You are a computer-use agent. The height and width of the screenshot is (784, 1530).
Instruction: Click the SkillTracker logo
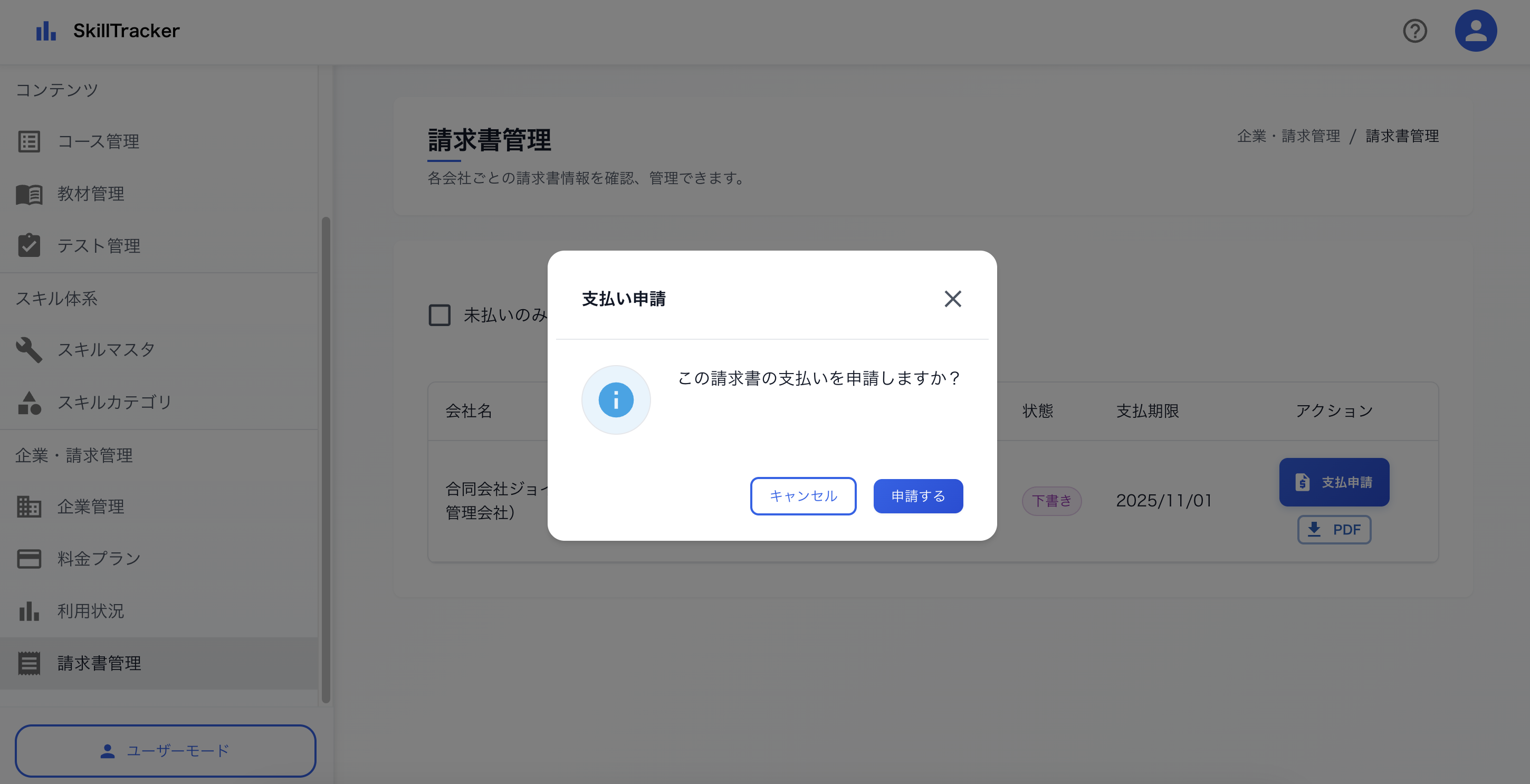coord(108,31)
